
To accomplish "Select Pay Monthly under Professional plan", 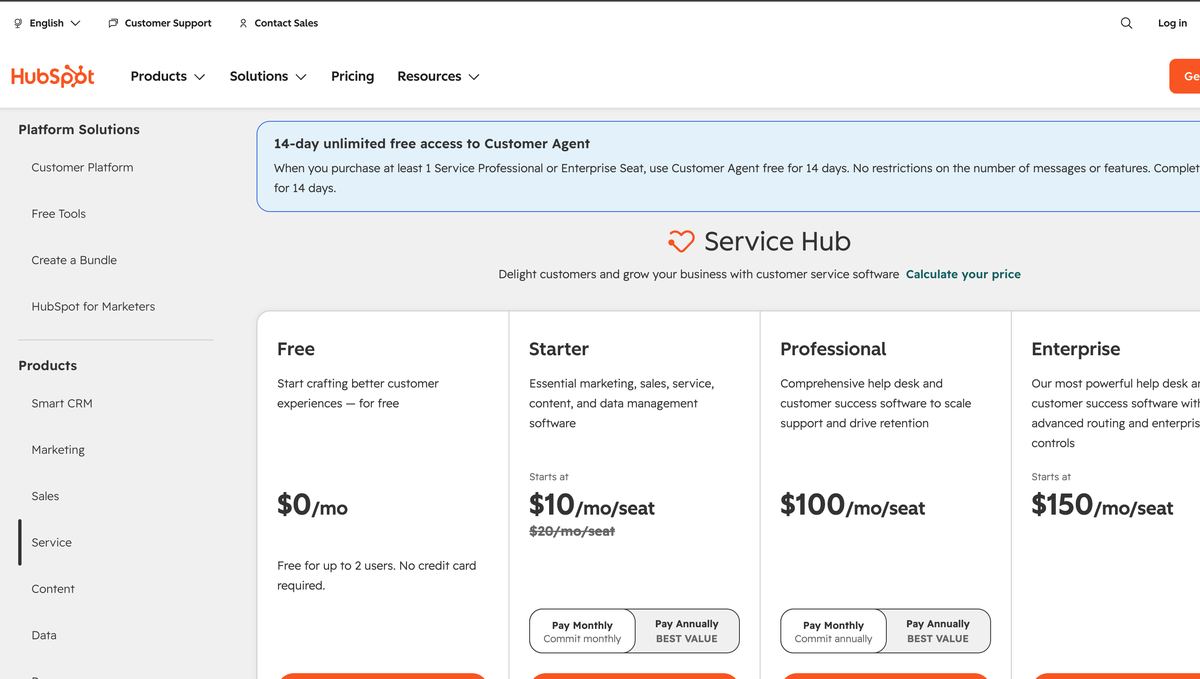I will pyautogui.click(x=833, y=631).
